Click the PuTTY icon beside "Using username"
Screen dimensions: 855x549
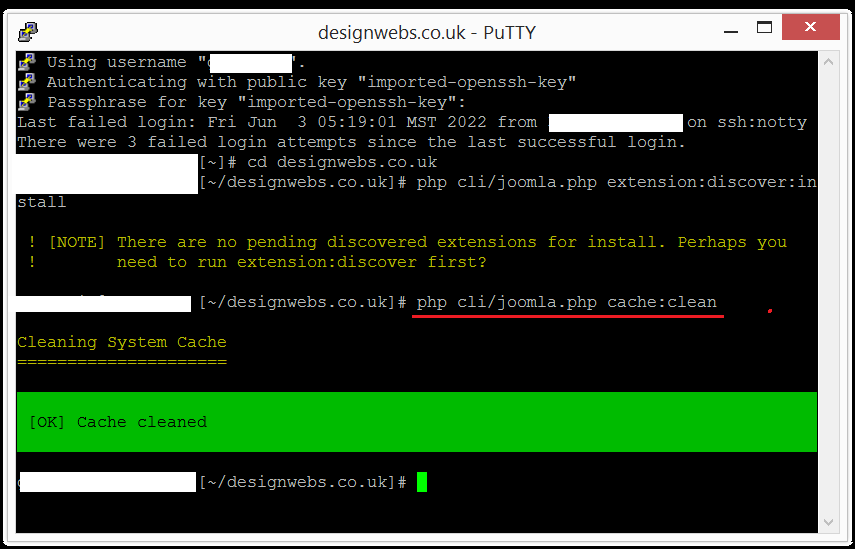pyautogui.click(x=27, y=63)
